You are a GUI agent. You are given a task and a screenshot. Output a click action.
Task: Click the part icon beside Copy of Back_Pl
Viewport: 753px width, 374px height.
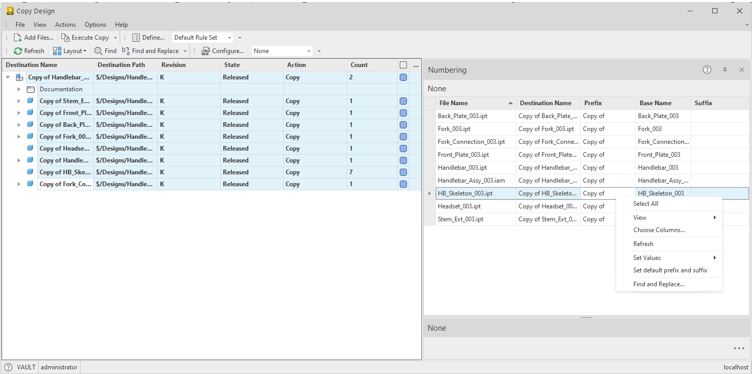(x=30, y=124)
